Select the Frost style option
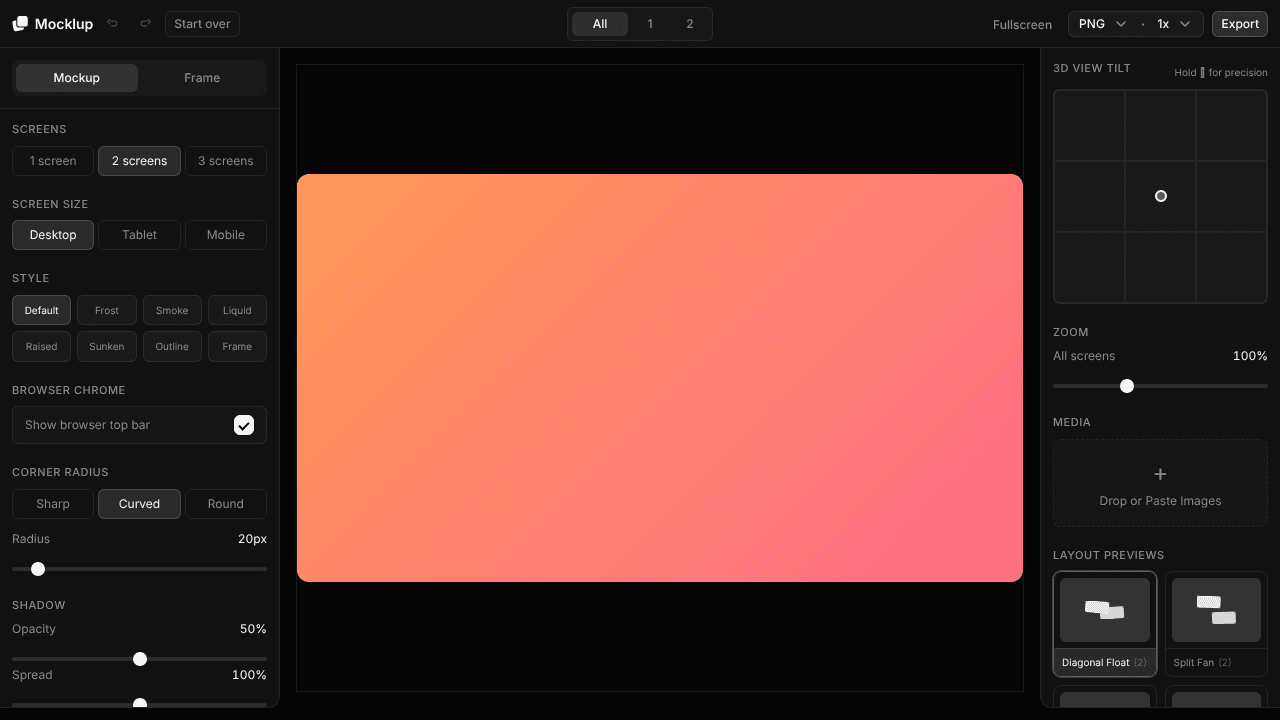The width and height of the screenshot is (1280, 720). coord(107,310)
